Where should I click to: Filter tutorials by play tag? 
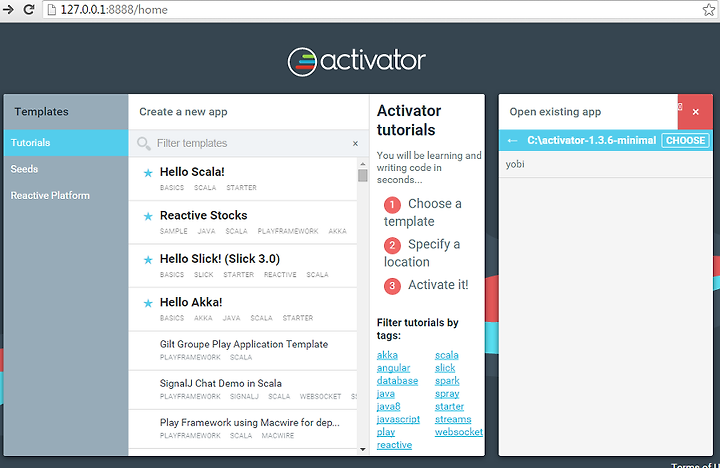(x=386, y=432)
